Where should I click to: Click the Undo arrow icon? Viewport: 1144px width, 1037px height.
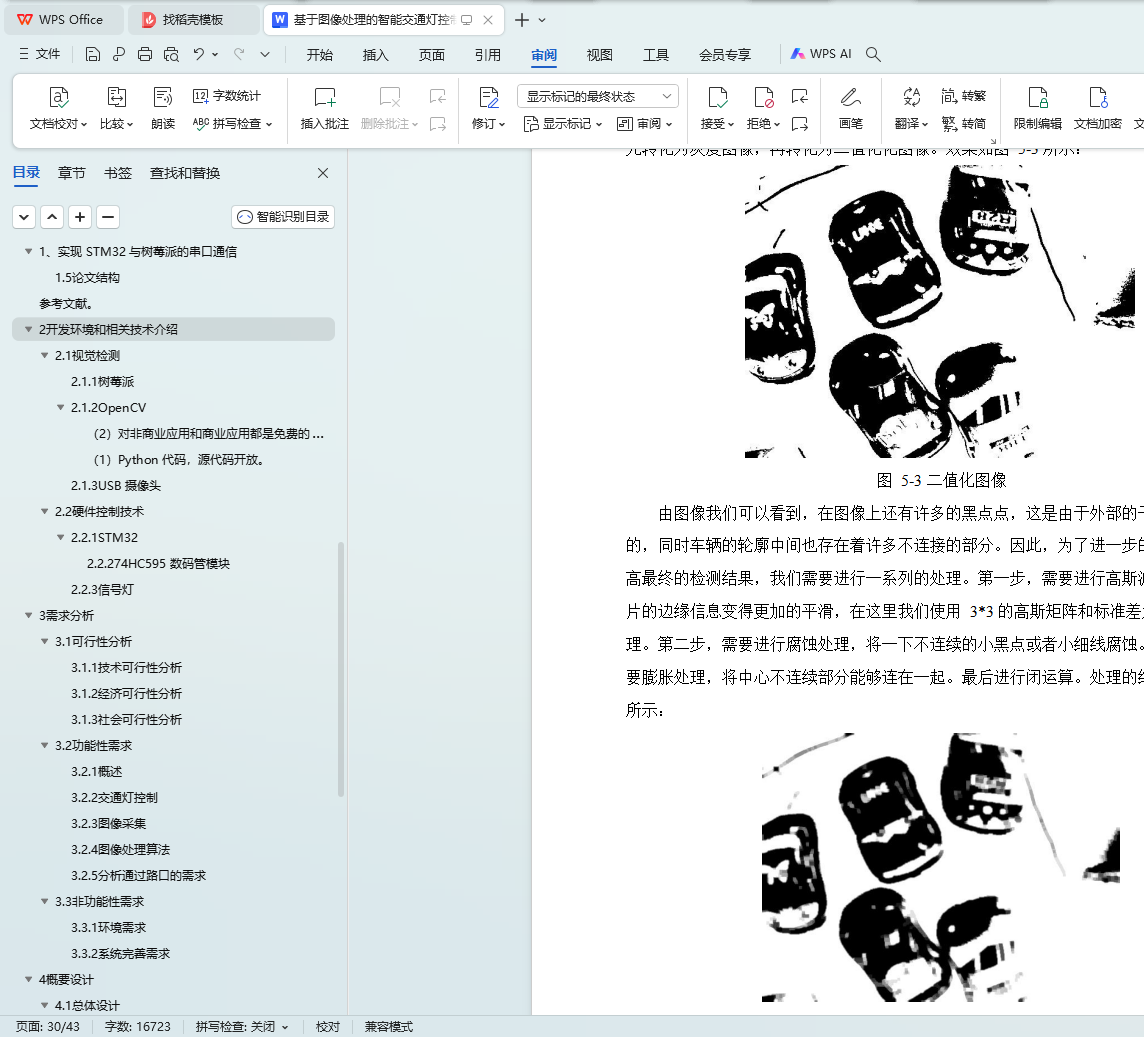[x=198, y=54]
